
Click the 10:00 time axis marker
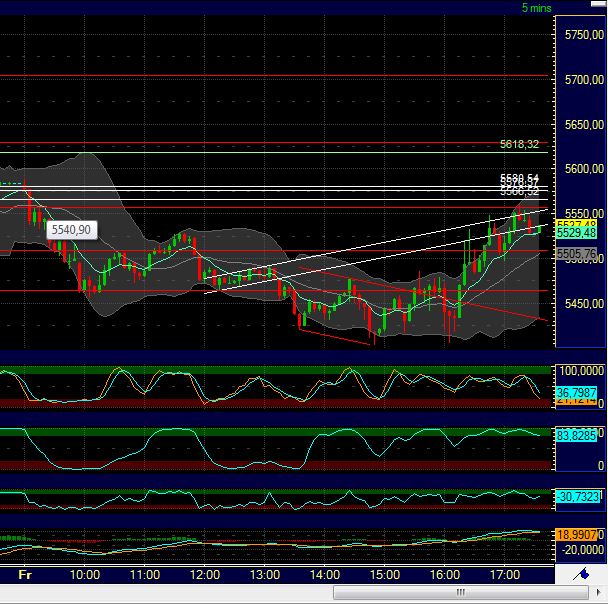[x=85, y=575]
